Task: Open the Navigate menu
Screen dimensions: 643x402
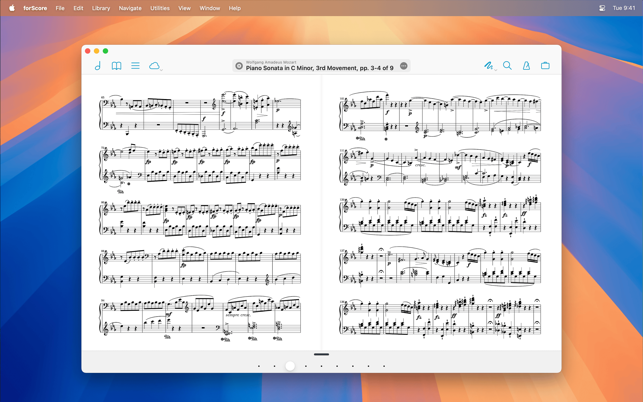Action: point(130,8)
